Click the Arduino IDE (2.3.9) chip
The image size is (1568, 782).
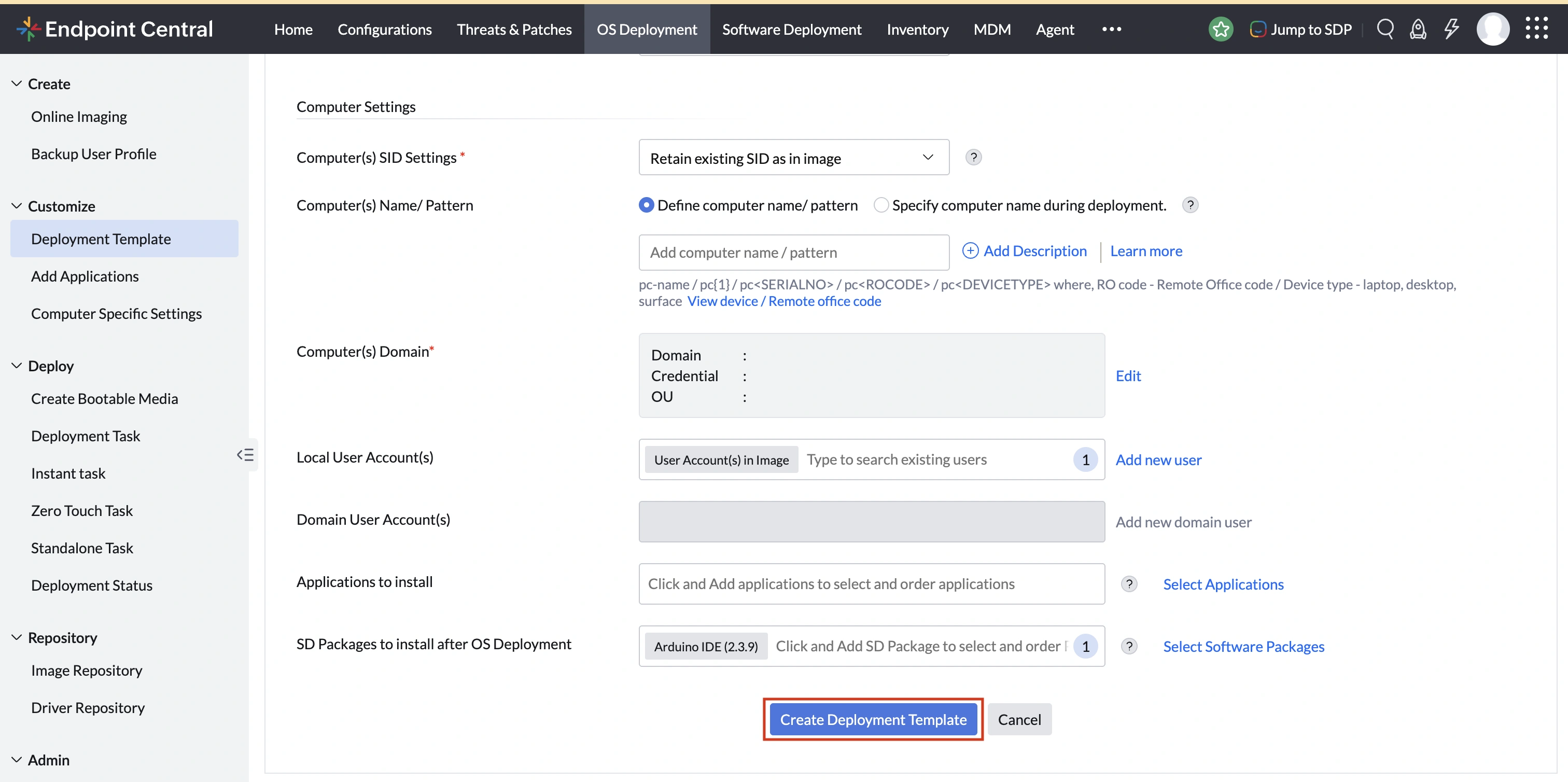pos(706,646)
